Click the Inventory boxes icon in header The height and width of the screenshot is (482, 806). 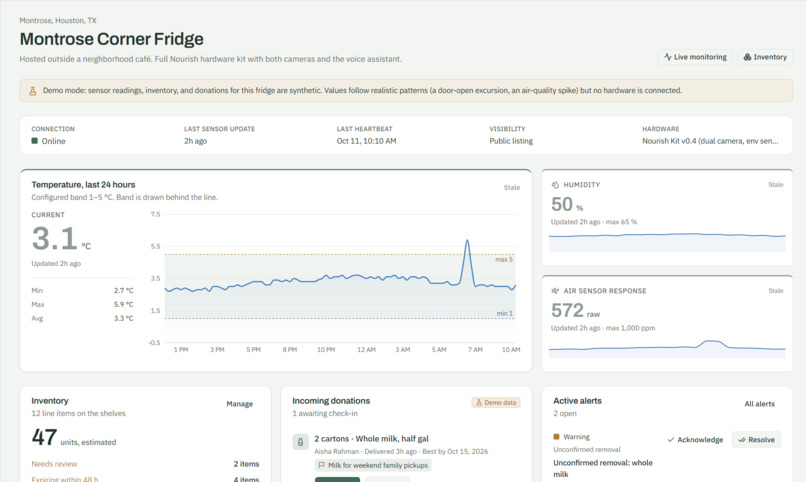point(747,57)
